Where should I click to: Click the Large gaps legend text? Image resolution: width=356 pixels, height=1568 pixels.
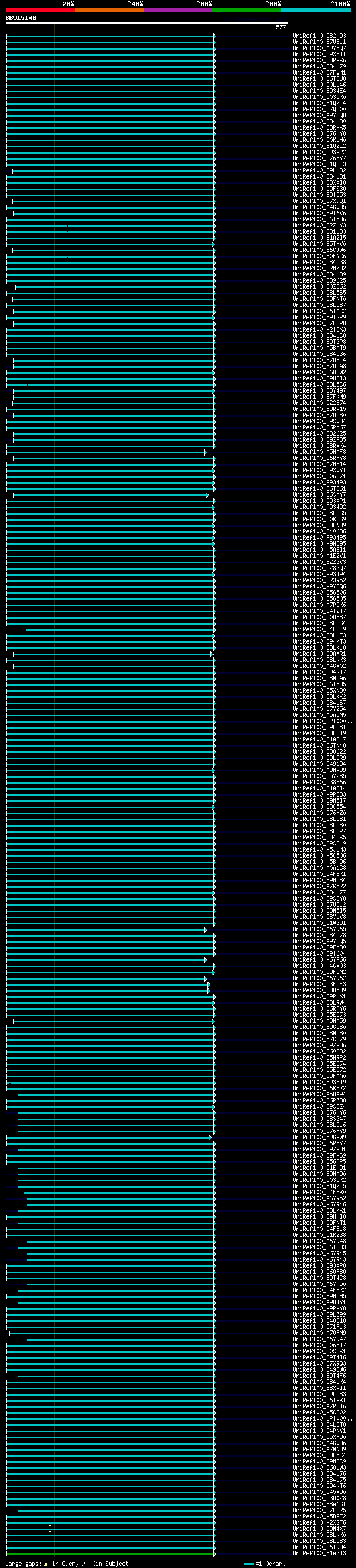tap(68, 1563)
